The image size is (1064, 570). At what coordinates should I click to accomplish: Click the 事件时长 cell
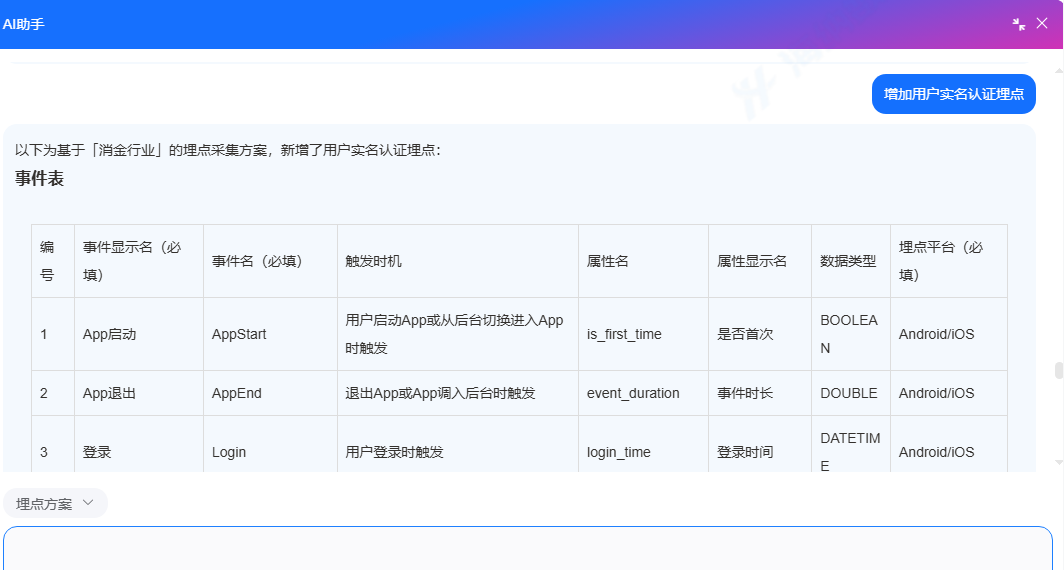[760, 393]
